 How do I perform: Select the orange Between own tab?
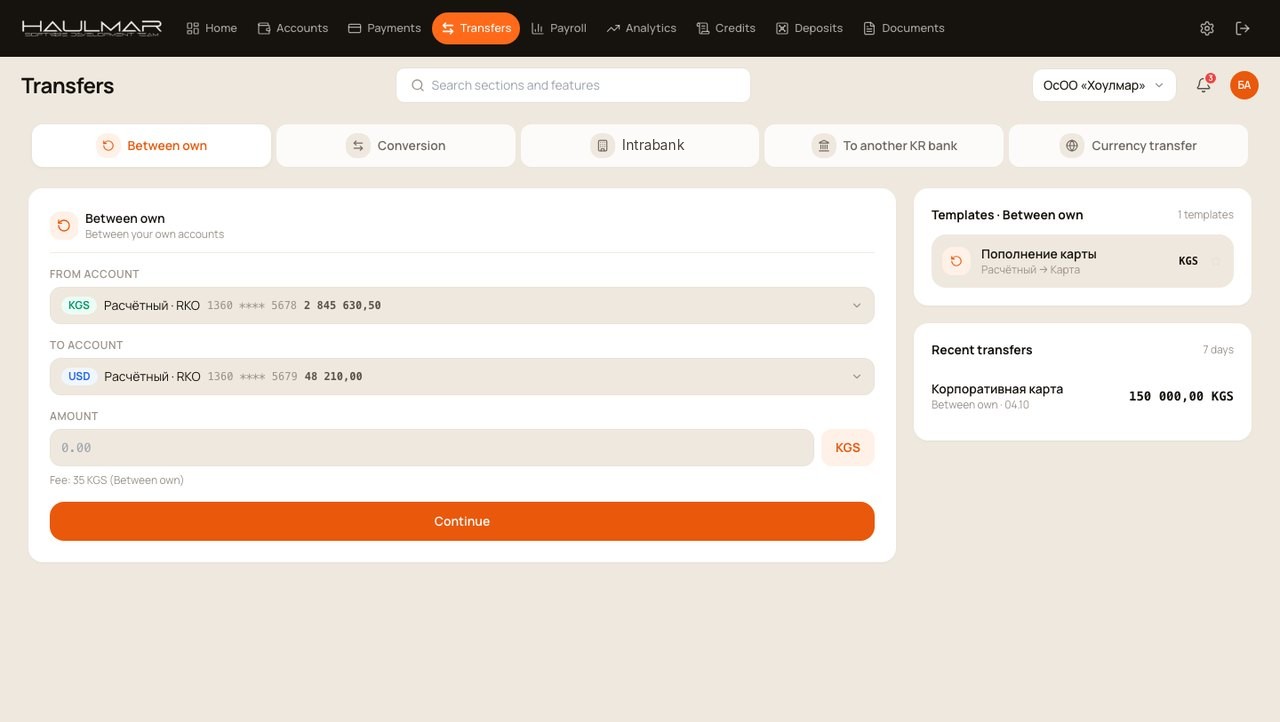coord(151,146)
